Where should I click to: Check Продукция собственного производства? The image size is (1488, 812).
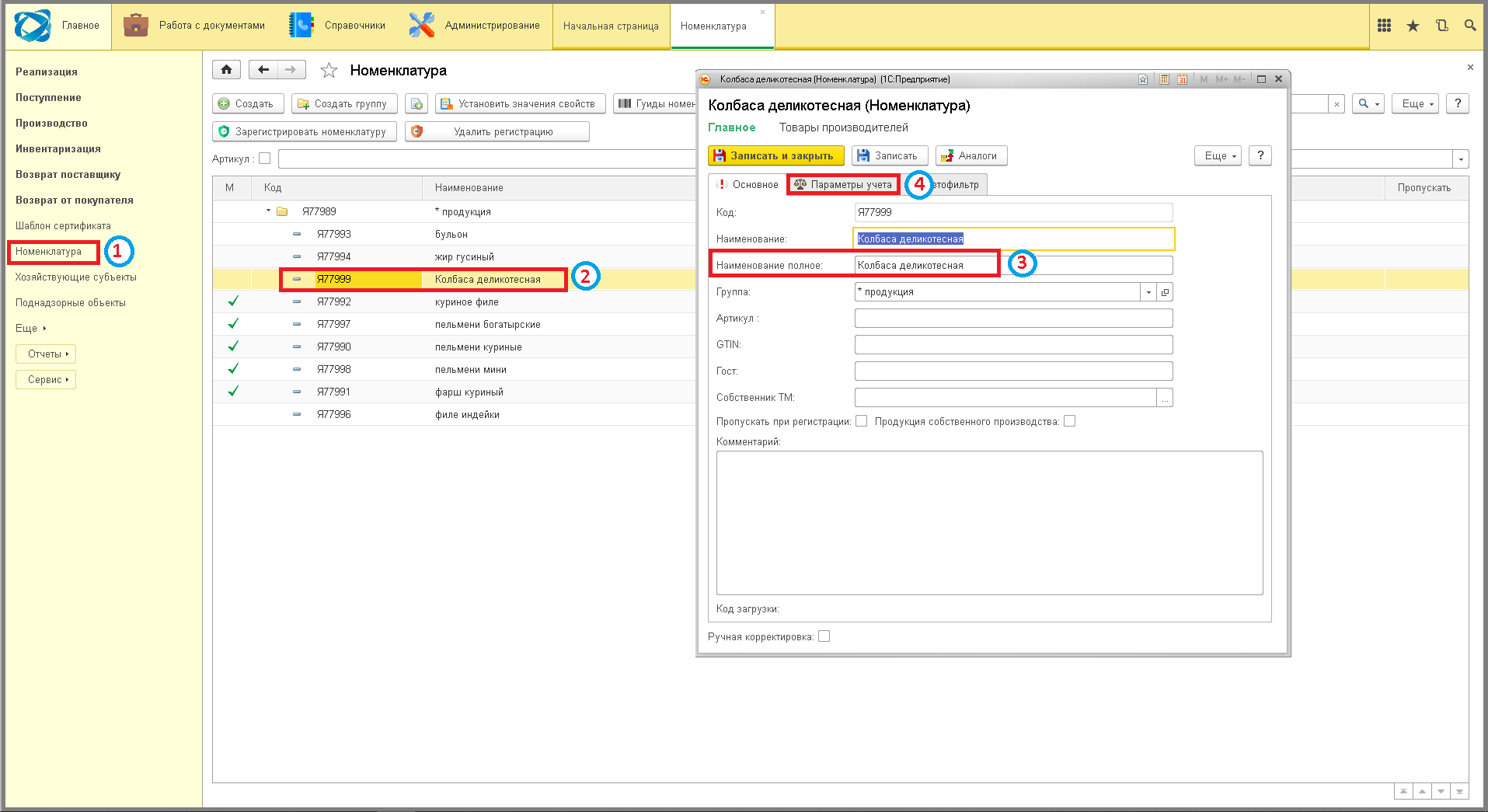coord(1069,421)
